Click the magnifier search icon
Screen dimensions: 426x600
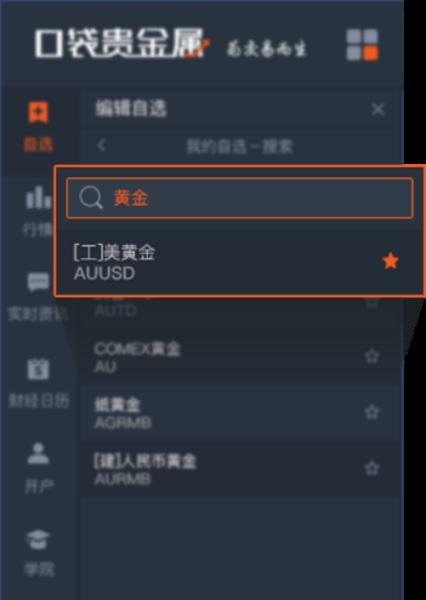click(91, 198)
